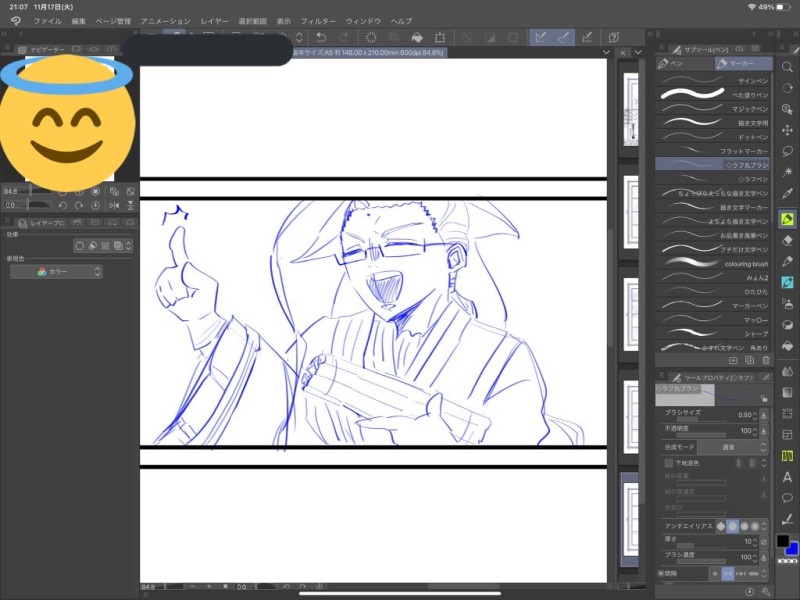Select the Zoom magnifier tool
This screenshot has height=600, width=800.
[787, 67]
